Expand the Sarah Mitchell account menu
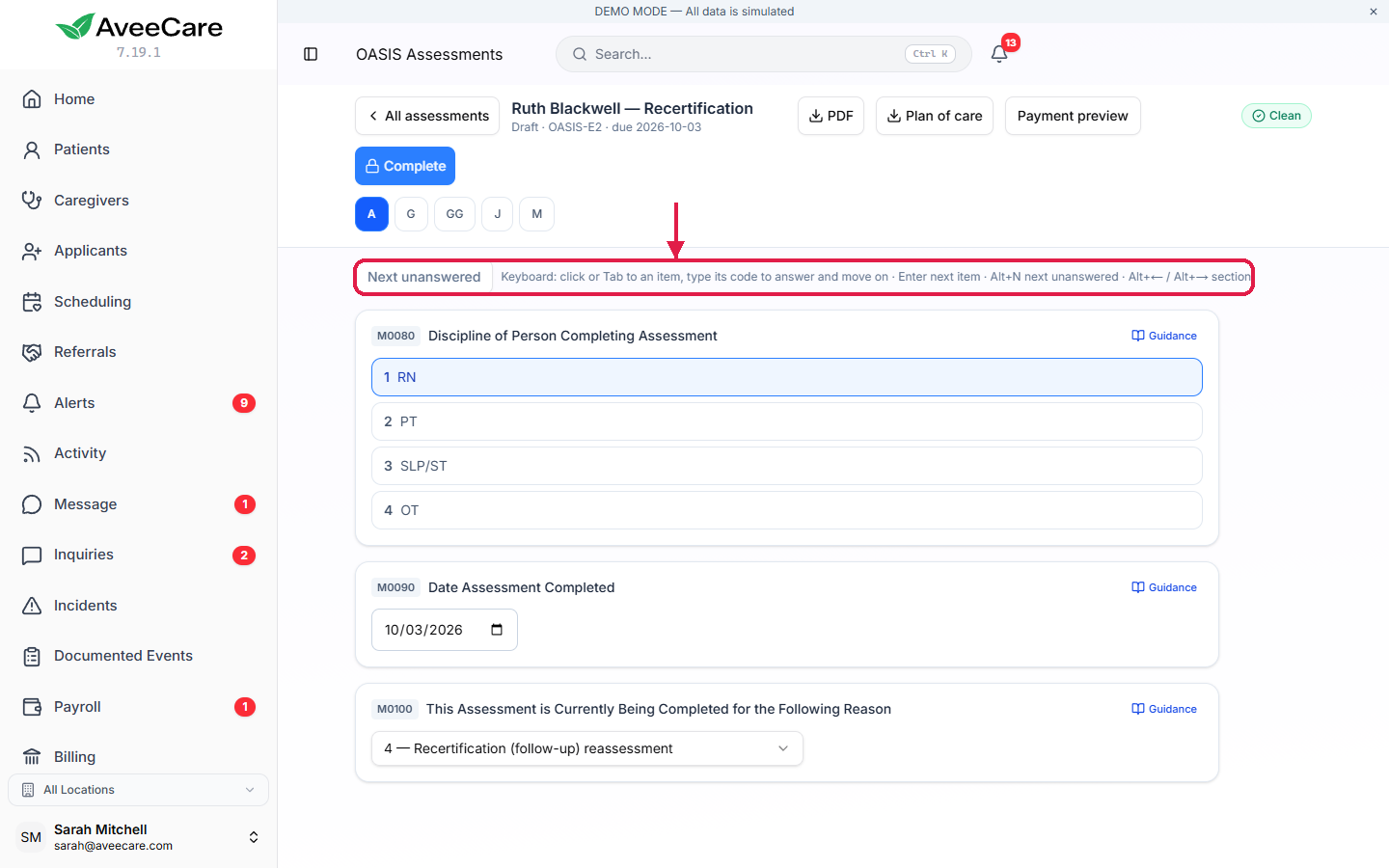The height and width of the screenshot is (868, 1389). [x=138, y=837]
